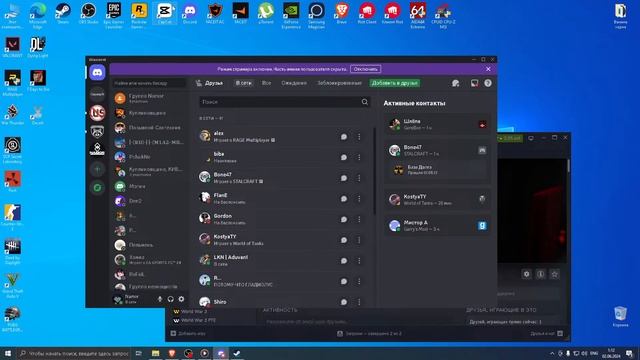Screen dimensions: 640x360
Task: Message Shiro via chat bubble icon
Action: pyautogui.click(x=344, y=302)
